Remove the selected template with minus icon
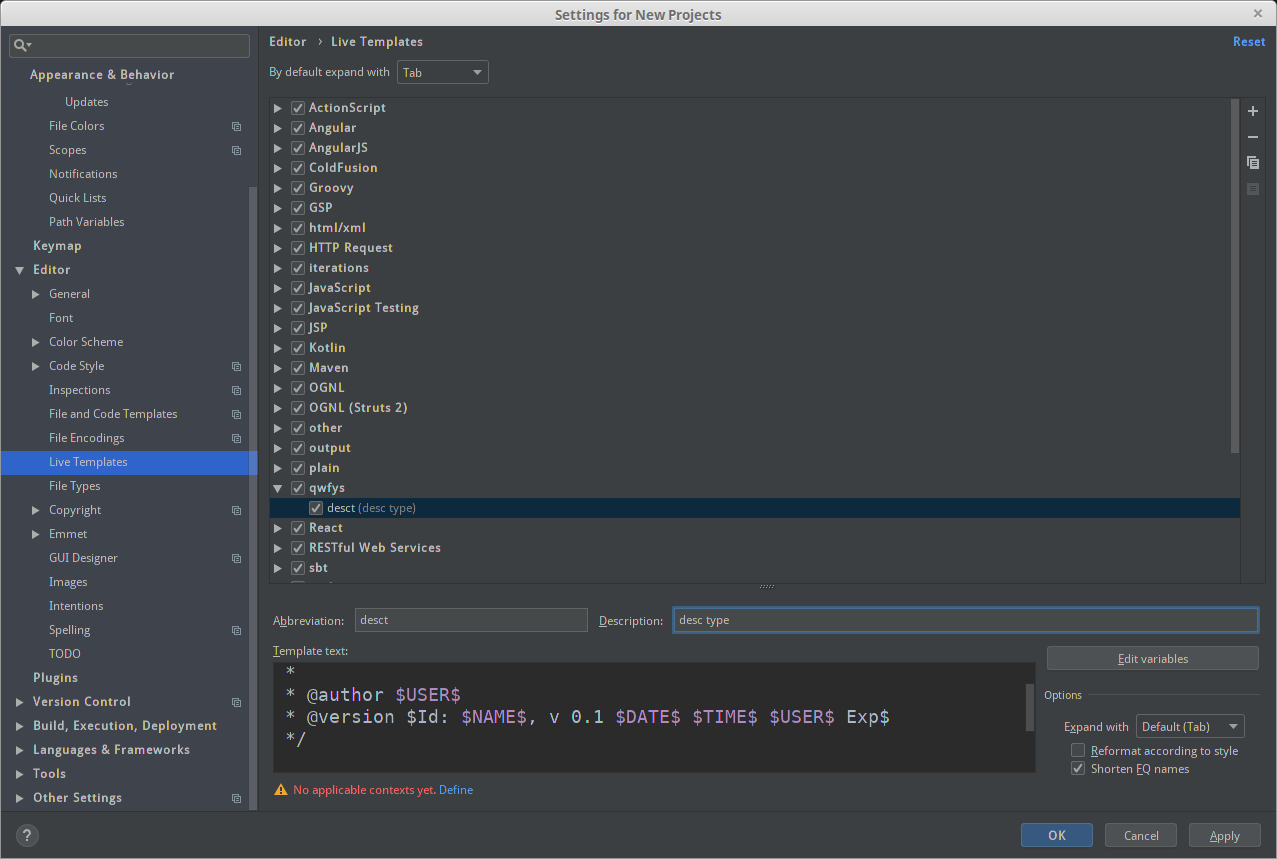The width and height of the screenshot is (1277, 859). [1253, 137]
